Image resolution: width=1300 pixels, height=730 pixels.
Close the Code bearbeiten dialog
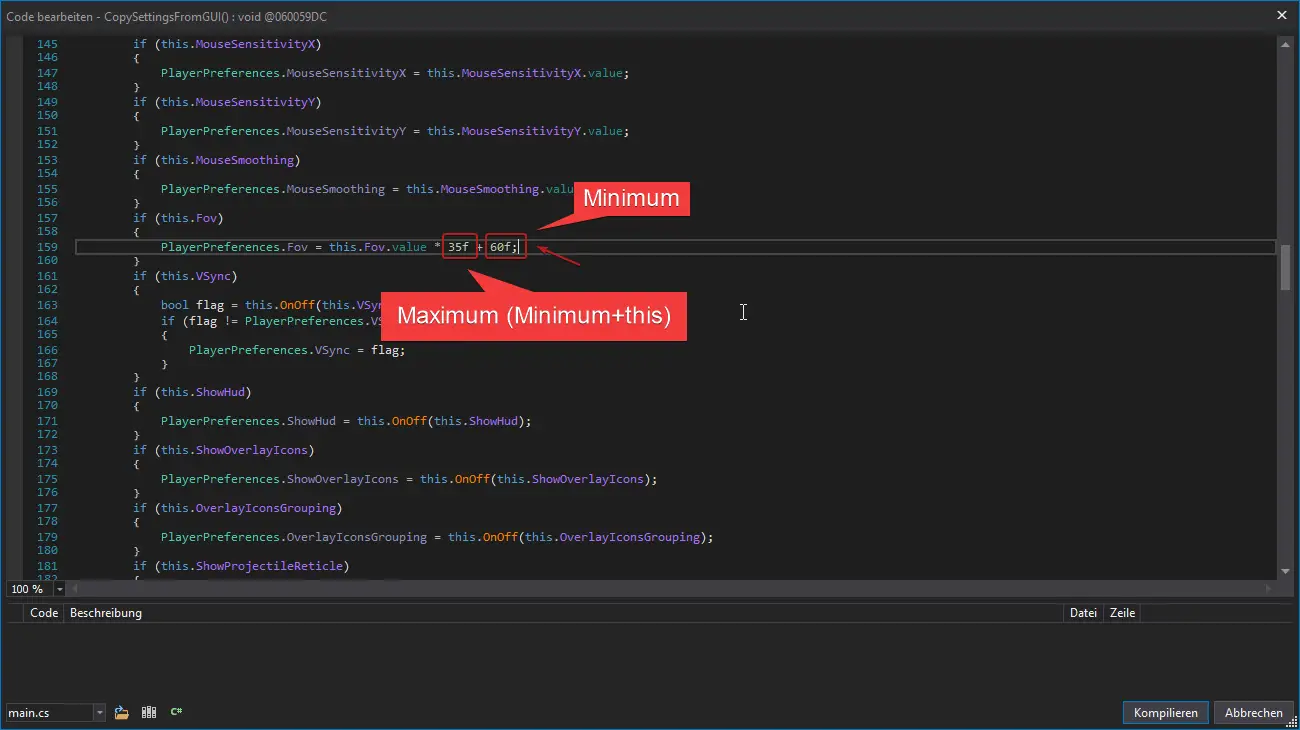(1282, 15)
